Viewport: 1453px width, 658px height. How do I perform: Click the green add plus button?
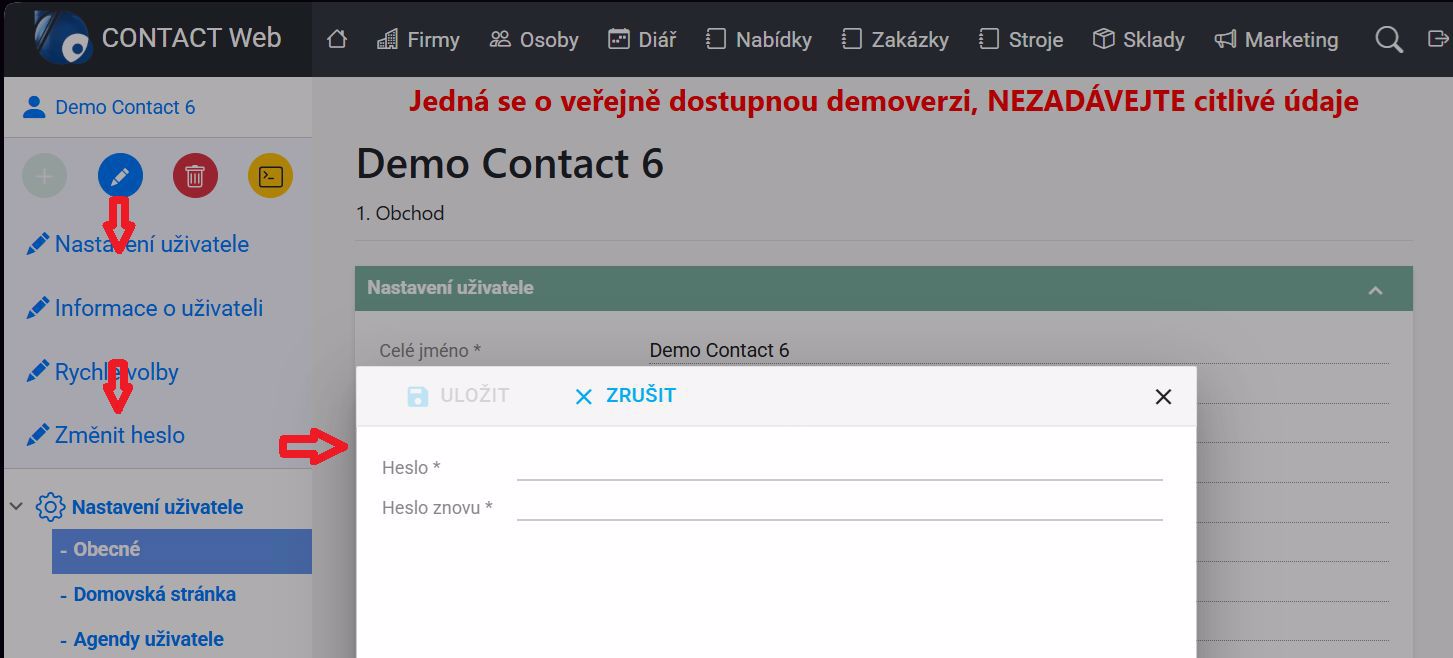point(45,177)
